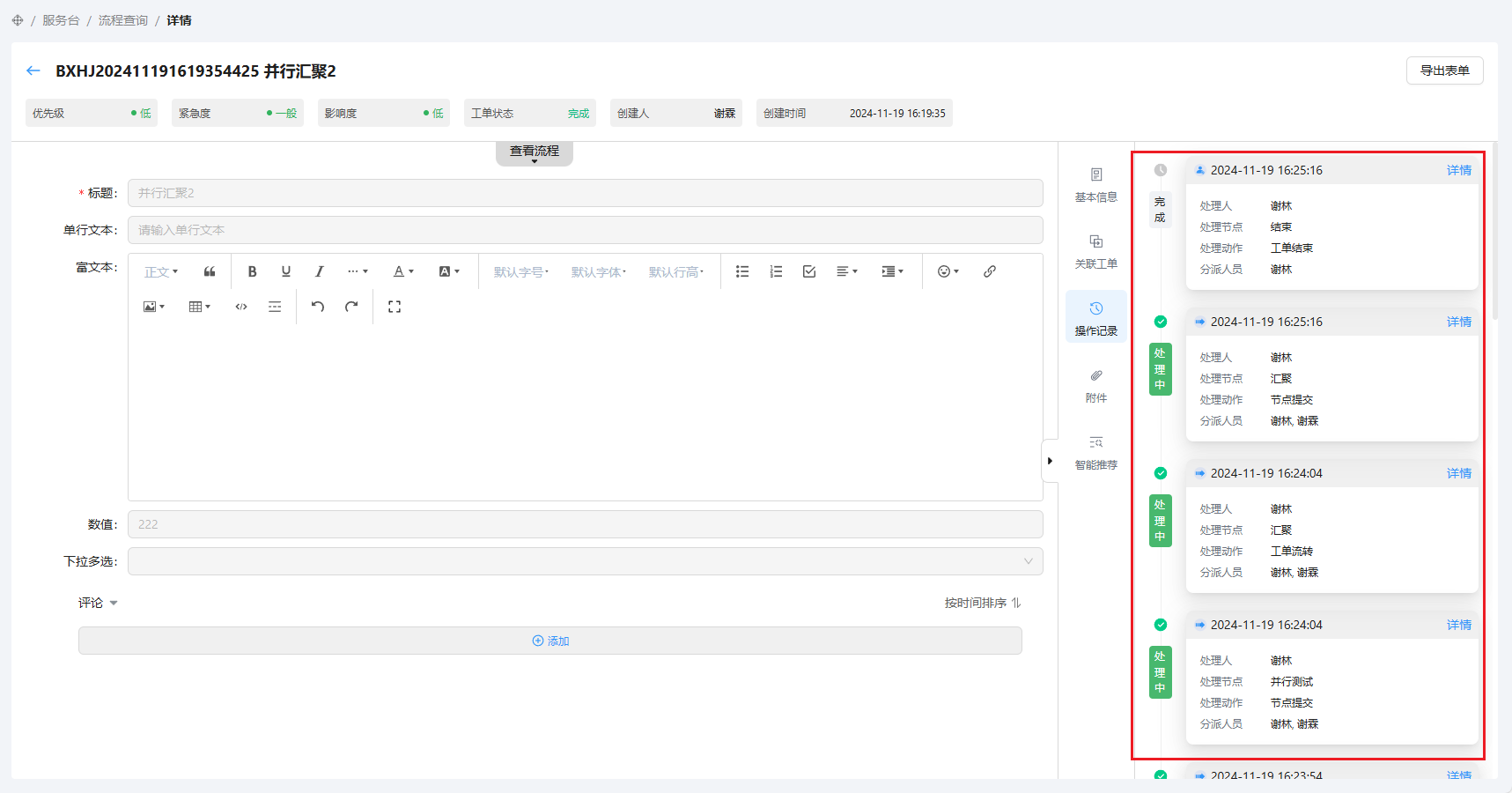Image resolution: width=1512 pixels, height=793 pixels.
Task: Go to 流程查询 breadcrumb
Action: (x=123, y=20)
